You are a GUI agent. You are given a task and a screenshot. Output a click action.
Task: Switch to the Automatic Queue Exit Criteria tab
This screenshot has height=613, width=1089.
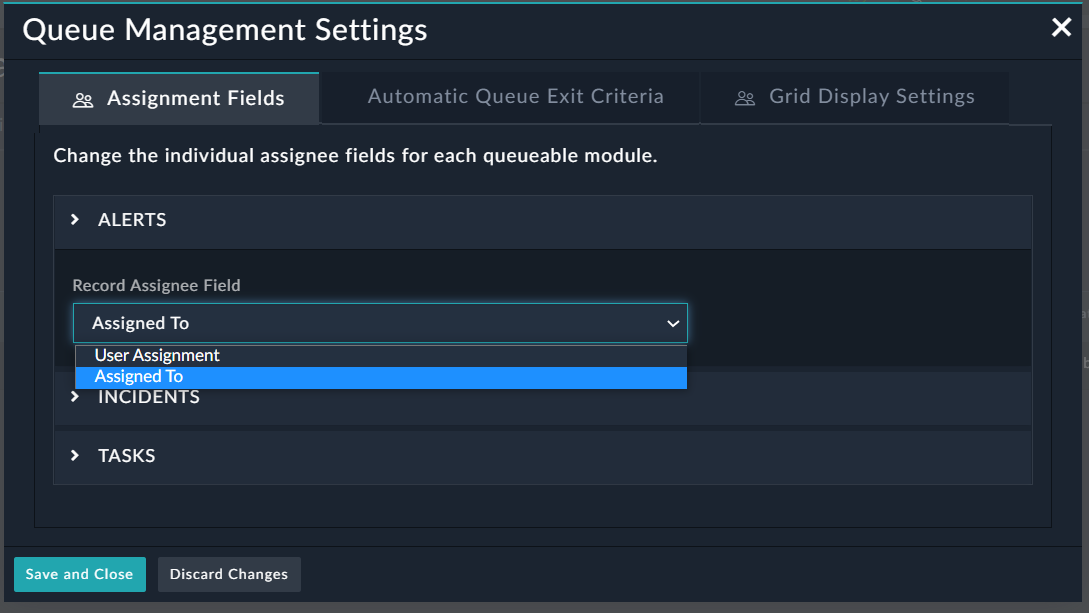tap(515, 96)
